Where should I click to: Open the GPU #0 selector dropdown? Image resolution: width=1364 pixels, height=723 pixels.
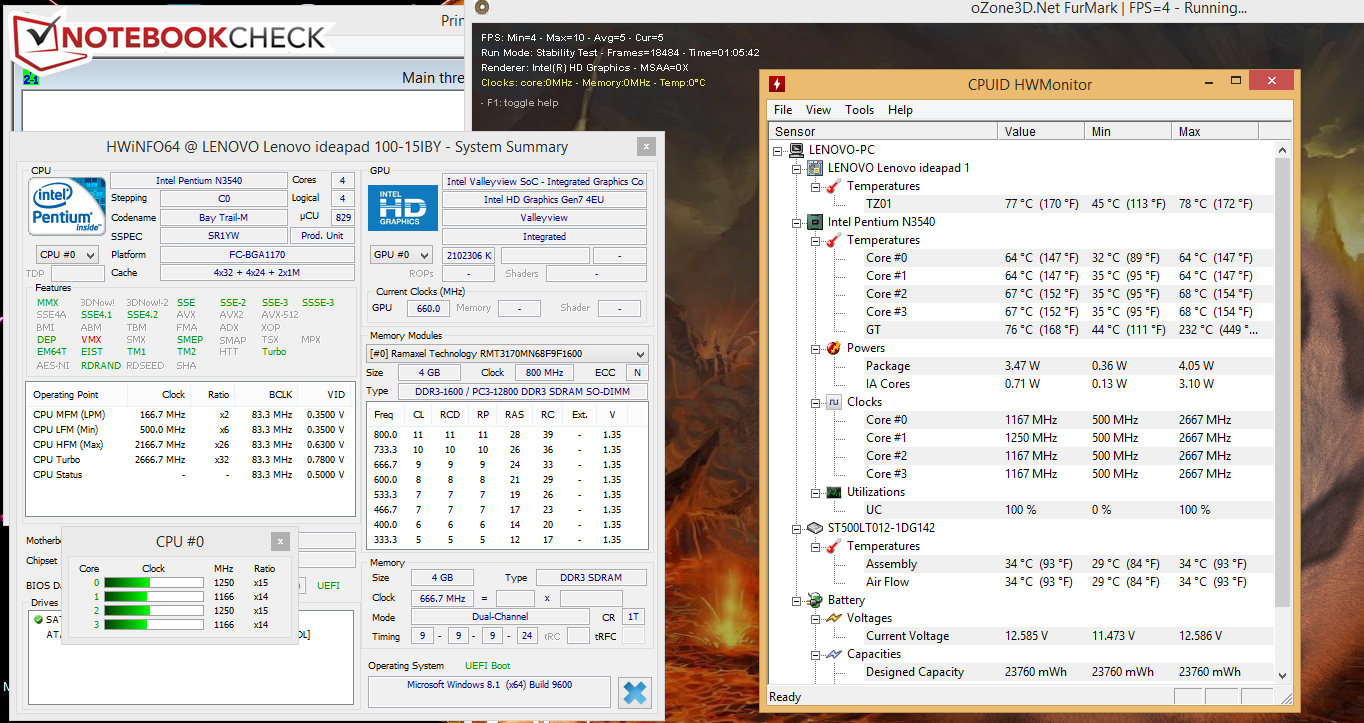point(401,255)
